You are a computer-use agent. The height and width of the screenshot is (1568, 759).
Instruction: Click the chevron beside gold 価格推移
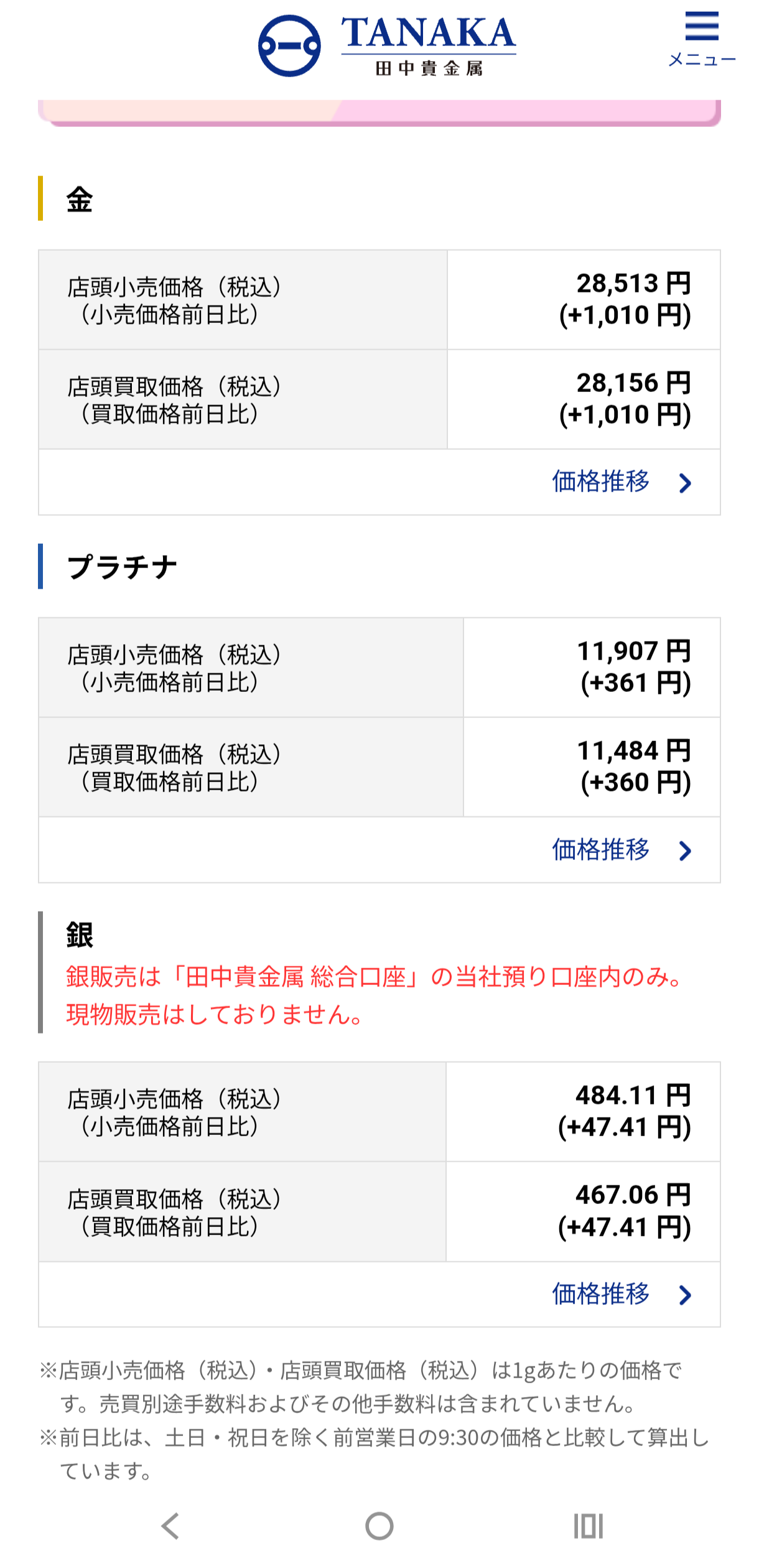point(686,483)
